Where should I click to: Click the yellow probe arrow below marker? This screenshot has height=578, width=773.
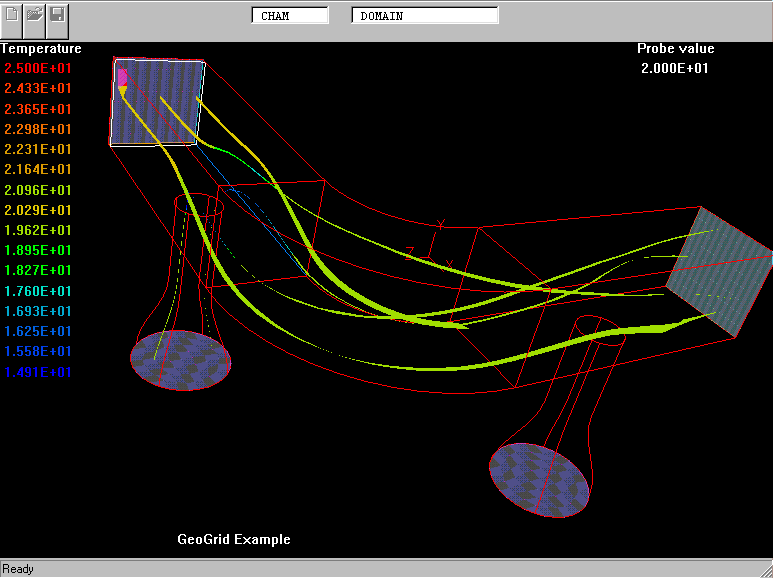click(122, 91)
